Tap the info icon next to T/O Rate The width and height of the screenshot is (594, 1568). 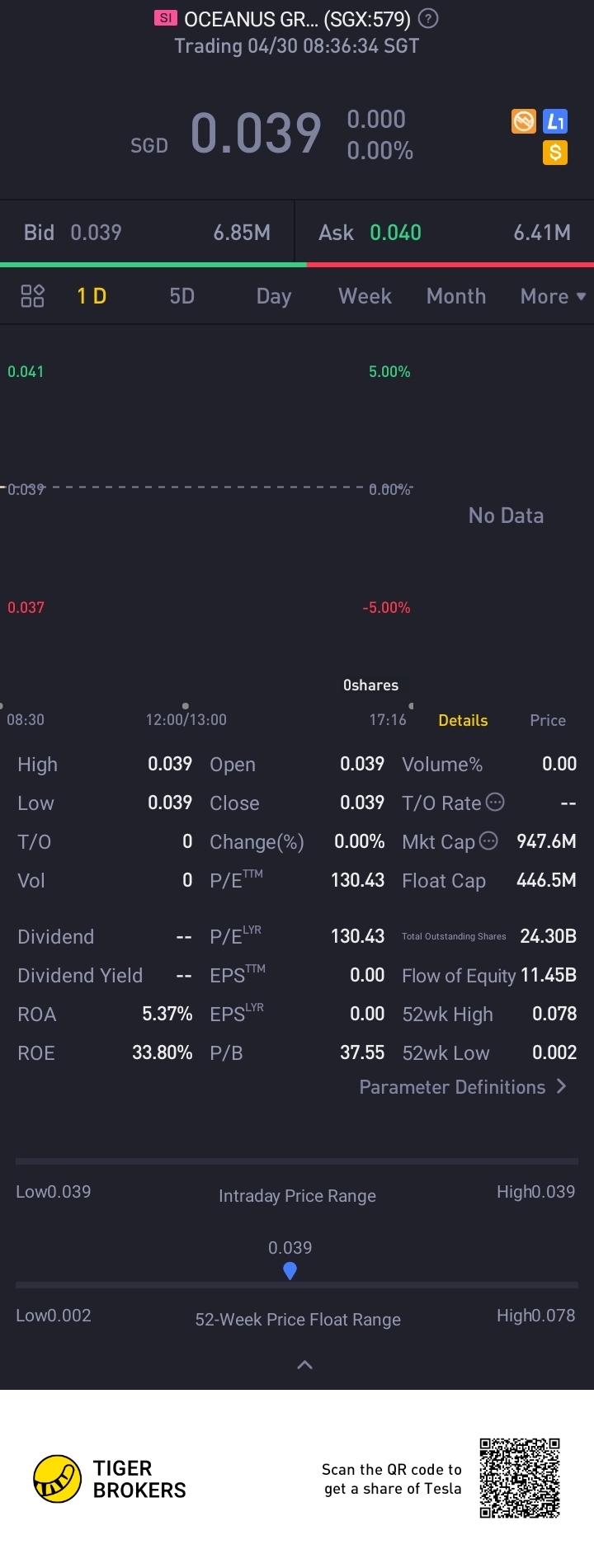coord(495,802)
